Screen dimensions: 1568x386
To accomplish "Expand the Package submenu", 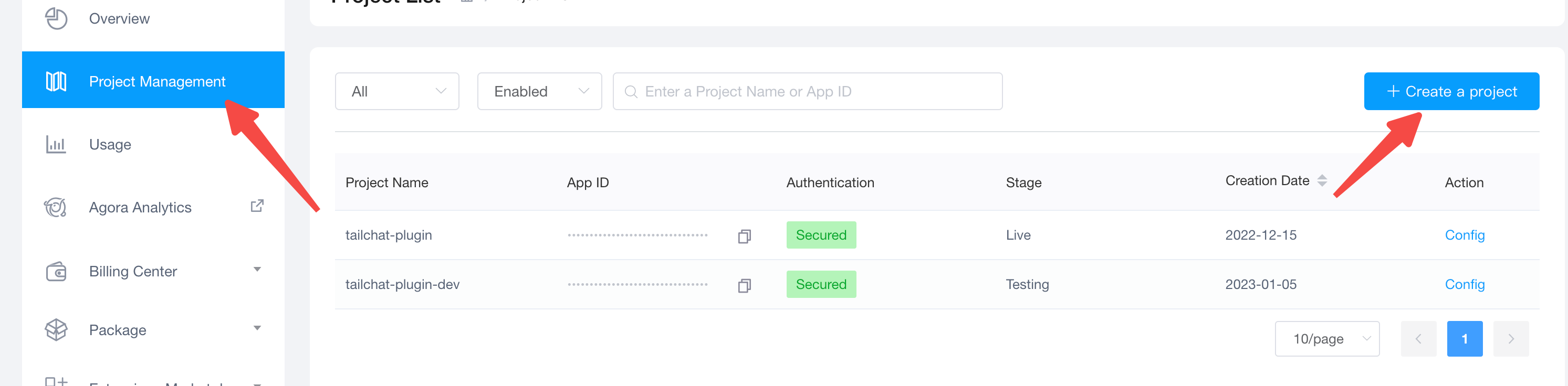I will click(257, 328).
